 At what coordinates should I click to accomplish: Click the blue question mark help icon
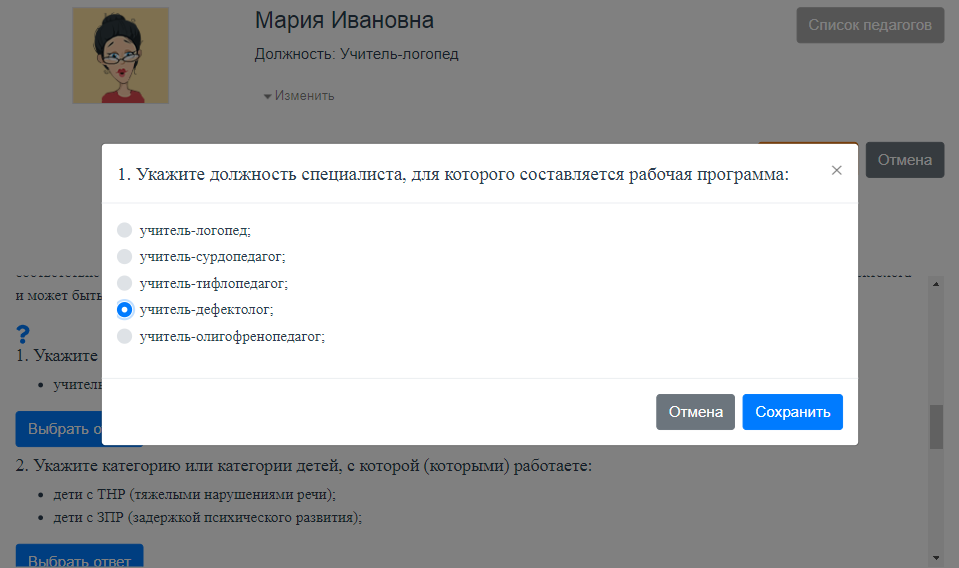click(24, 335)
